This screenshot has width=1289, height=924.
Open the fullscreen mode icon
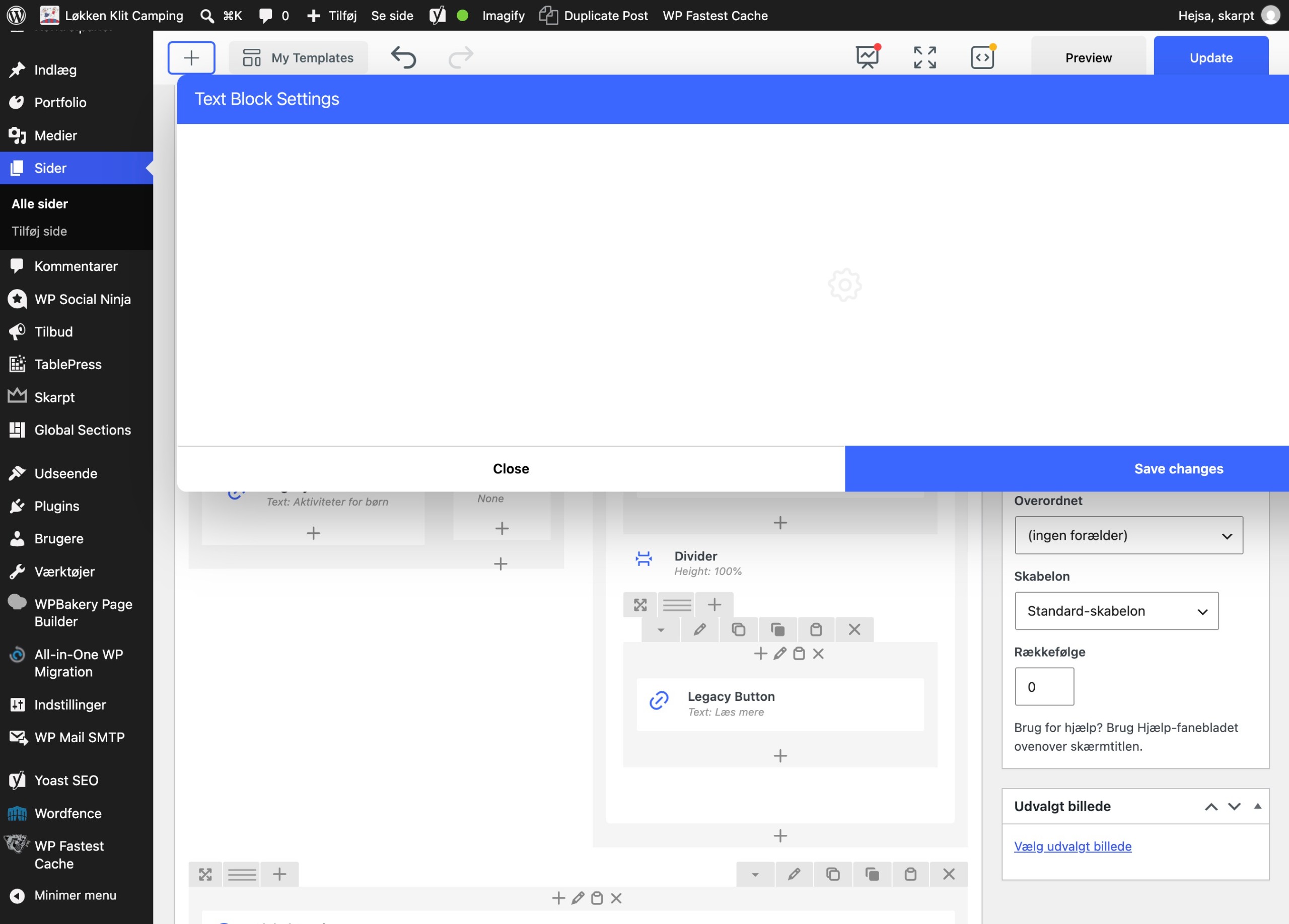pyautogui.click(x=924, y=57)
